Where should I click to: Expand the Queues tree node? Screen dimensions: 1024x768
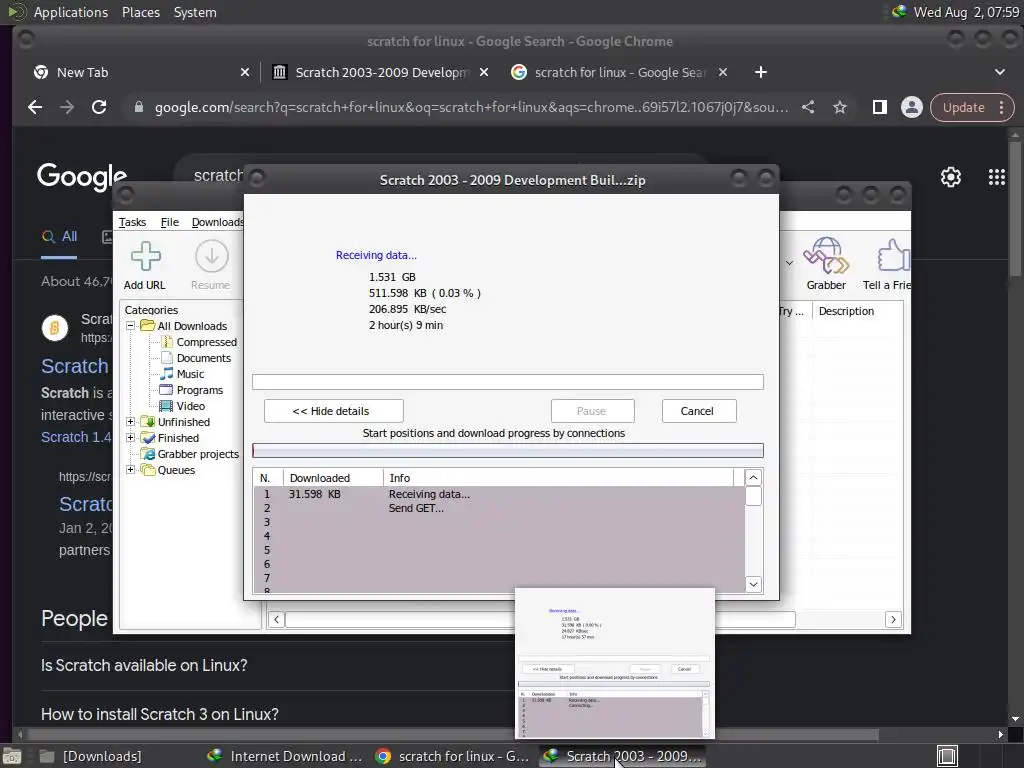(130, 470)
